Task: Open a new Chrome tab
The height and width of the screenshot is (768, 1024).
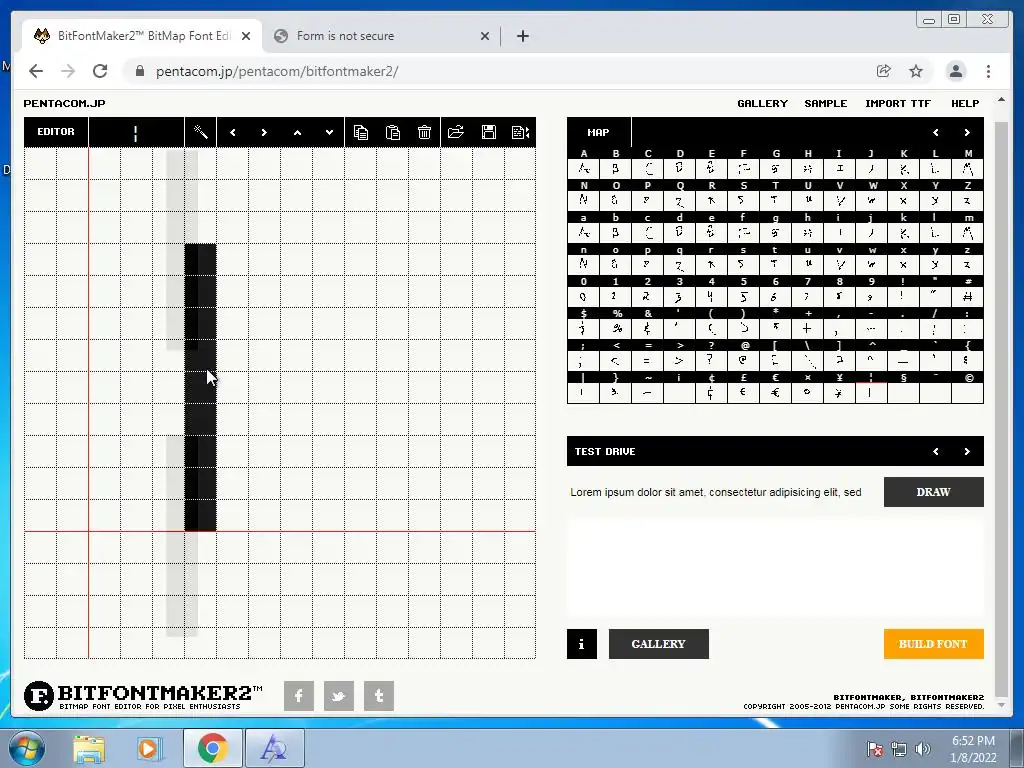Action: [x=522, y=36]
